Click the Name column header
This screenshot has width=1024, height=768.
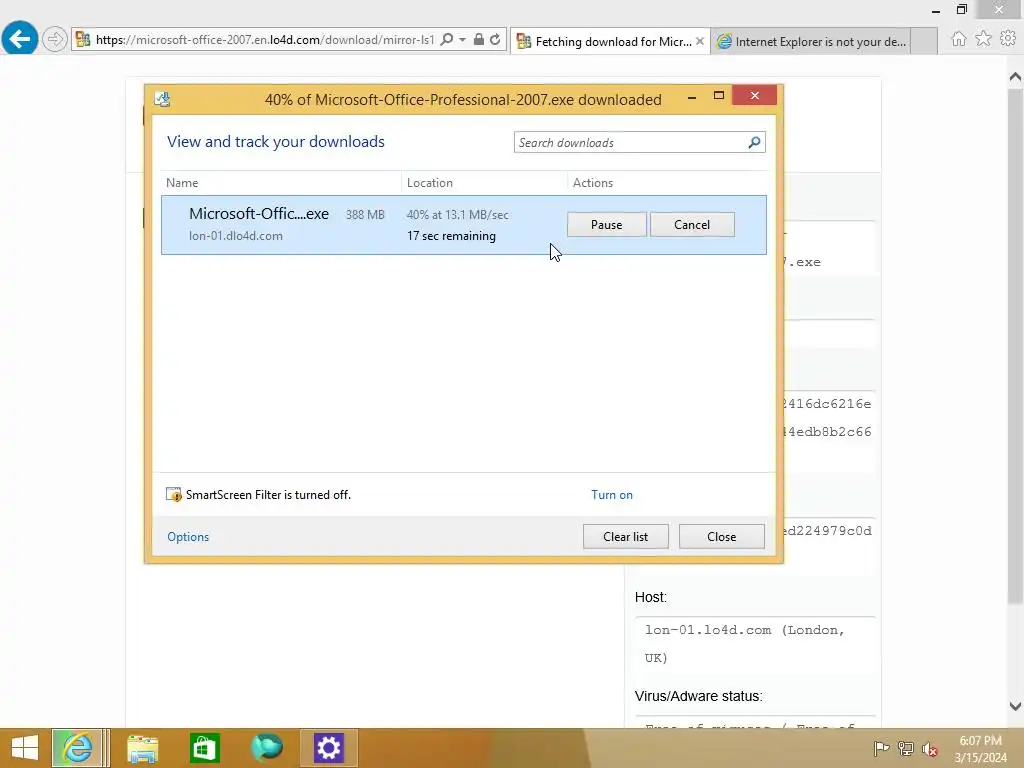[182, 183]
